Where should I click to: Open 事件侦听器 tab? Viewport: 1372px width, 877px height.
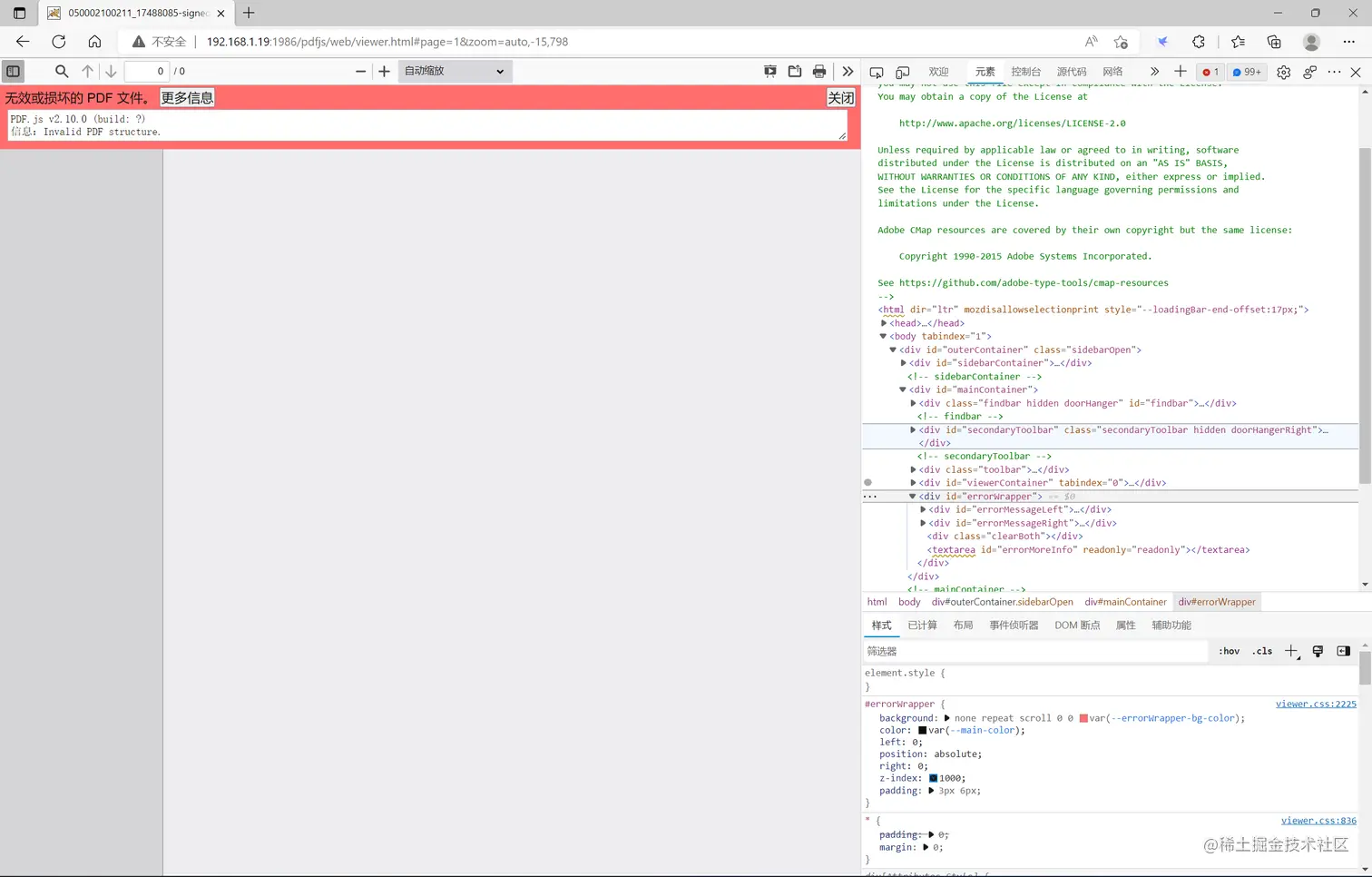coord(1014,626)
